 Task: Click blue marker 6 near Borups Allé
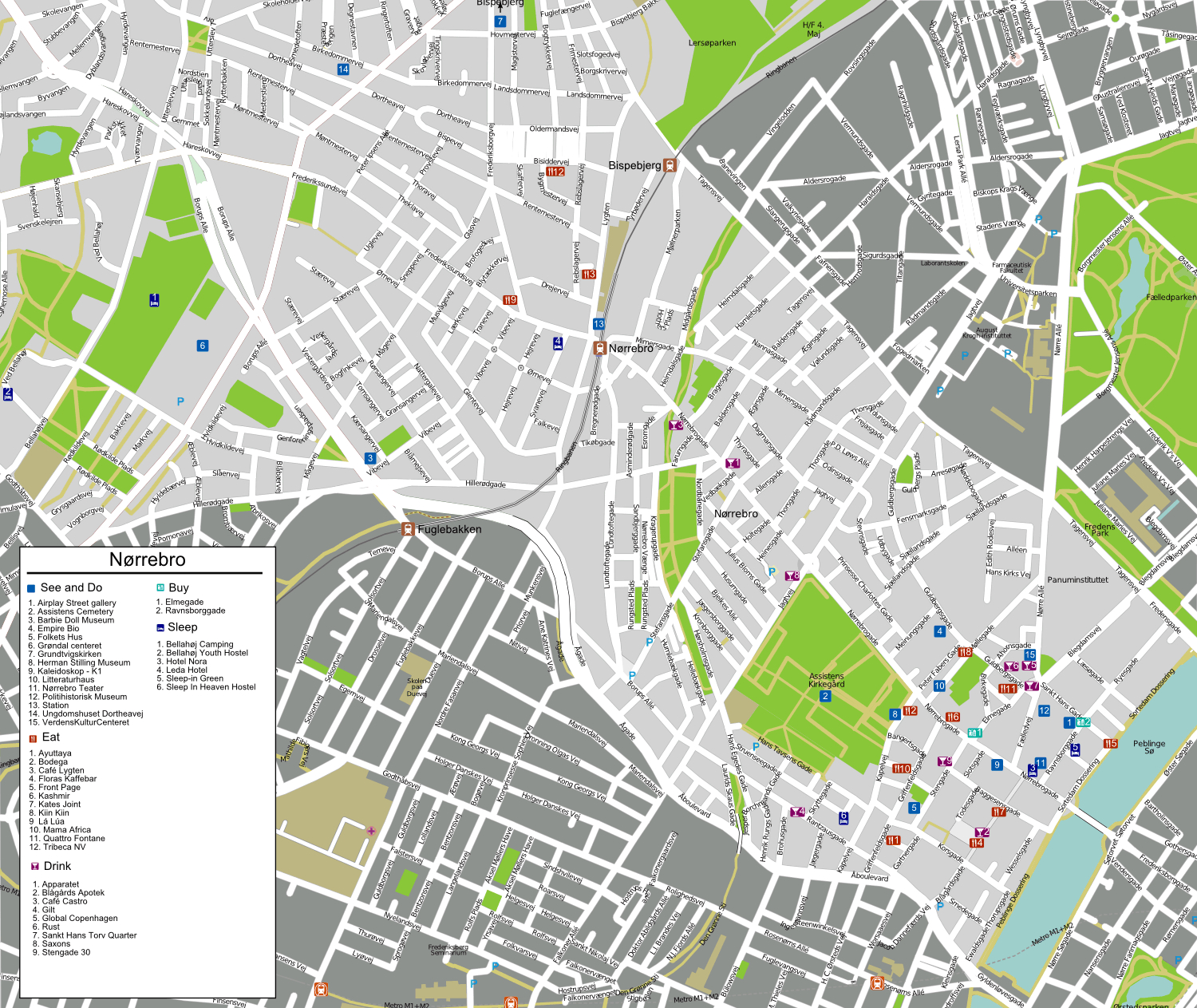[x=203, y=346]
